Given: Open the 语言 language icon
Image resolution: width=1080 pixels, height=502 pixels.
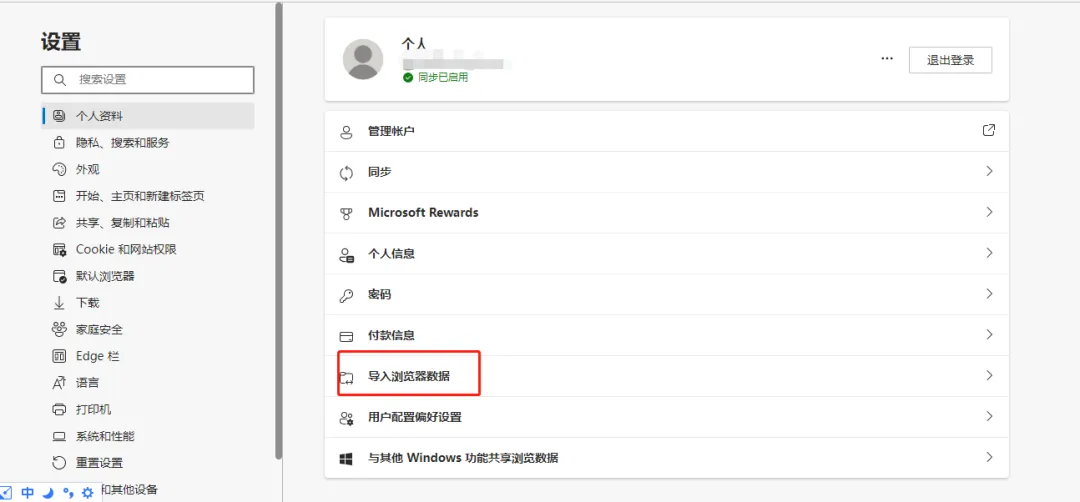Looking at the screenshot, I should point(59,383).
